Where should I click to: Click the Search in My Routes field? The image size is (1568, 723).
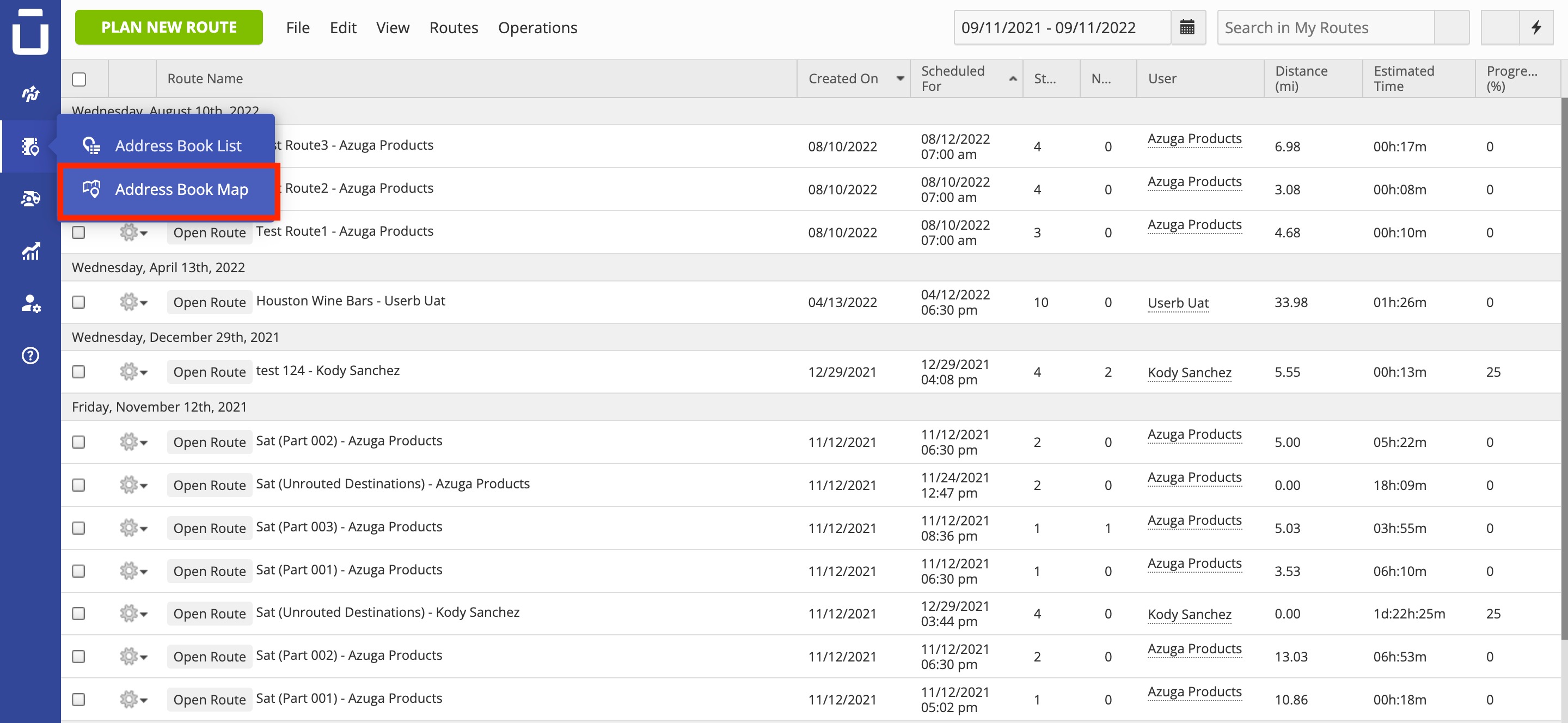(1325, 27)
